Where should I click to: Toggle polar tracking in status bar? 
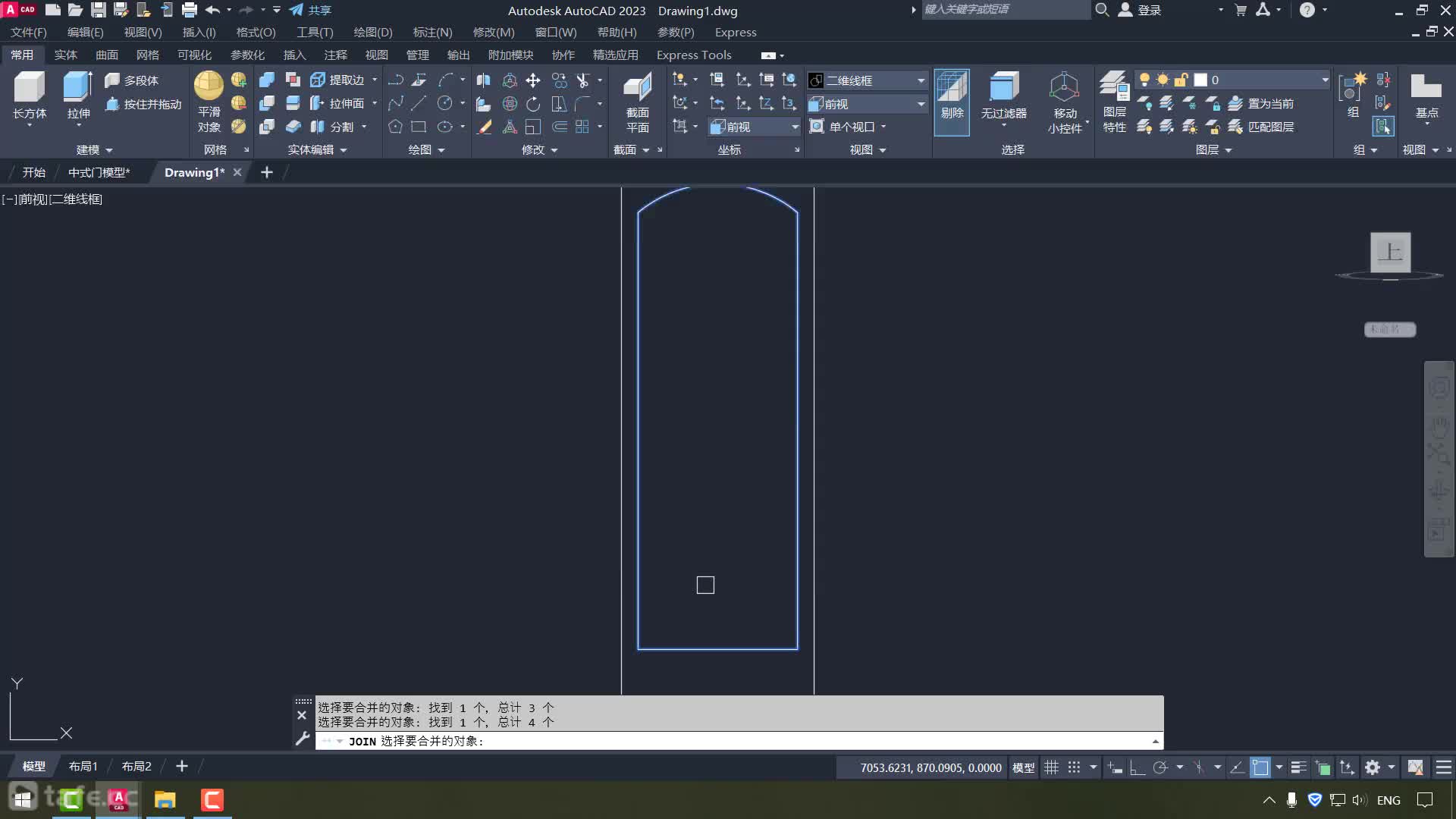click(1159, 767)
